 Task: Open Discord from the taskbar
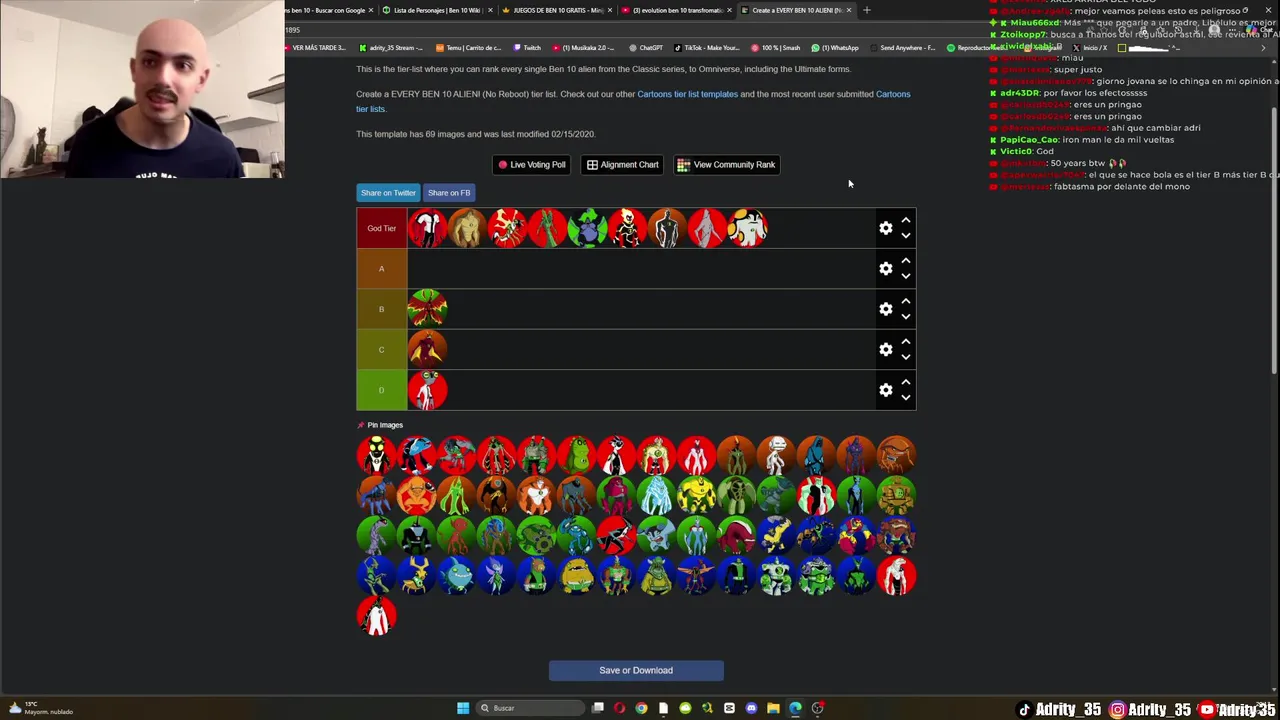[x=751, y=708]
